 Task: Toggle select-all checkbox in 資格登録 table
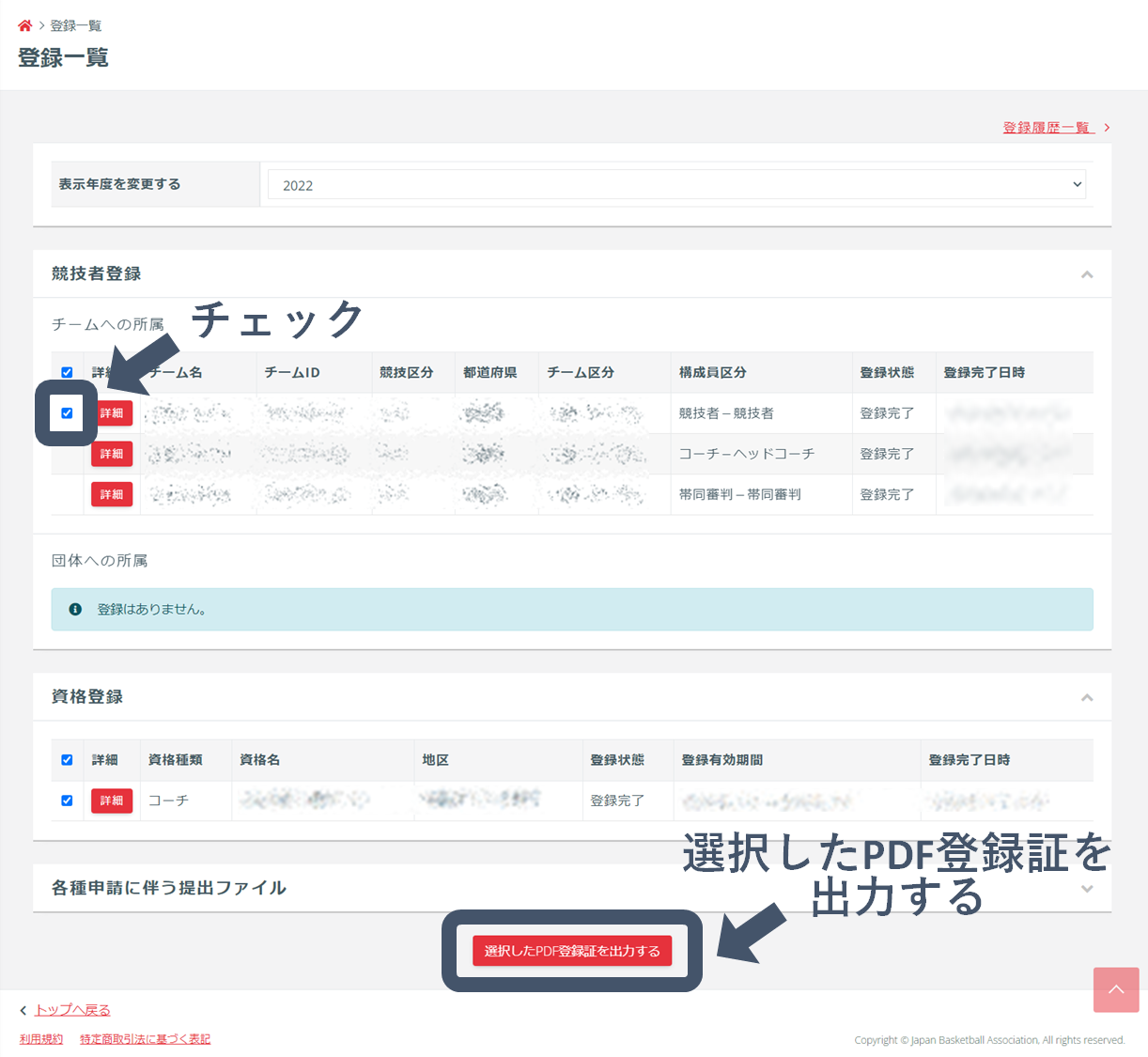click(67, 759)
